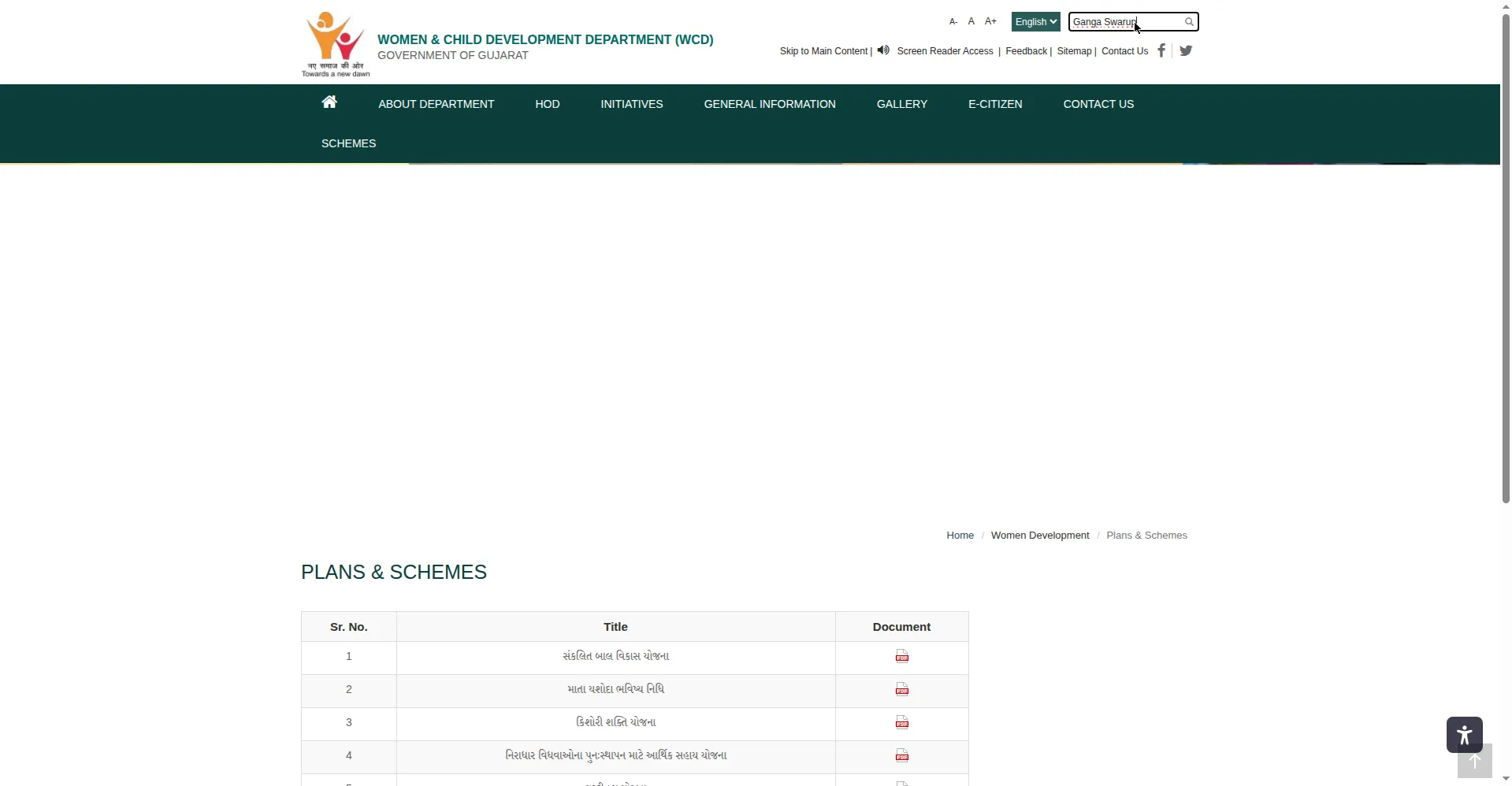
Task: Open the Facebook page icon
Action: point(1161,50)
